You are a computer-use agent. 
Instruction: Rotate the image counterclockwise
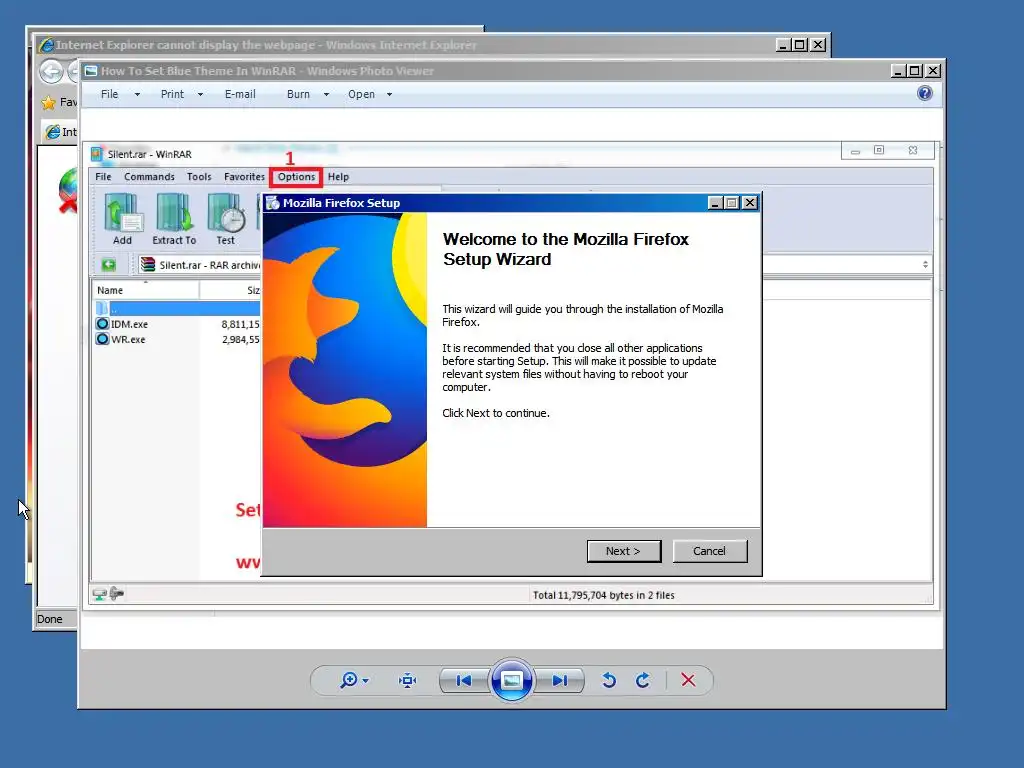coord(609,680)
